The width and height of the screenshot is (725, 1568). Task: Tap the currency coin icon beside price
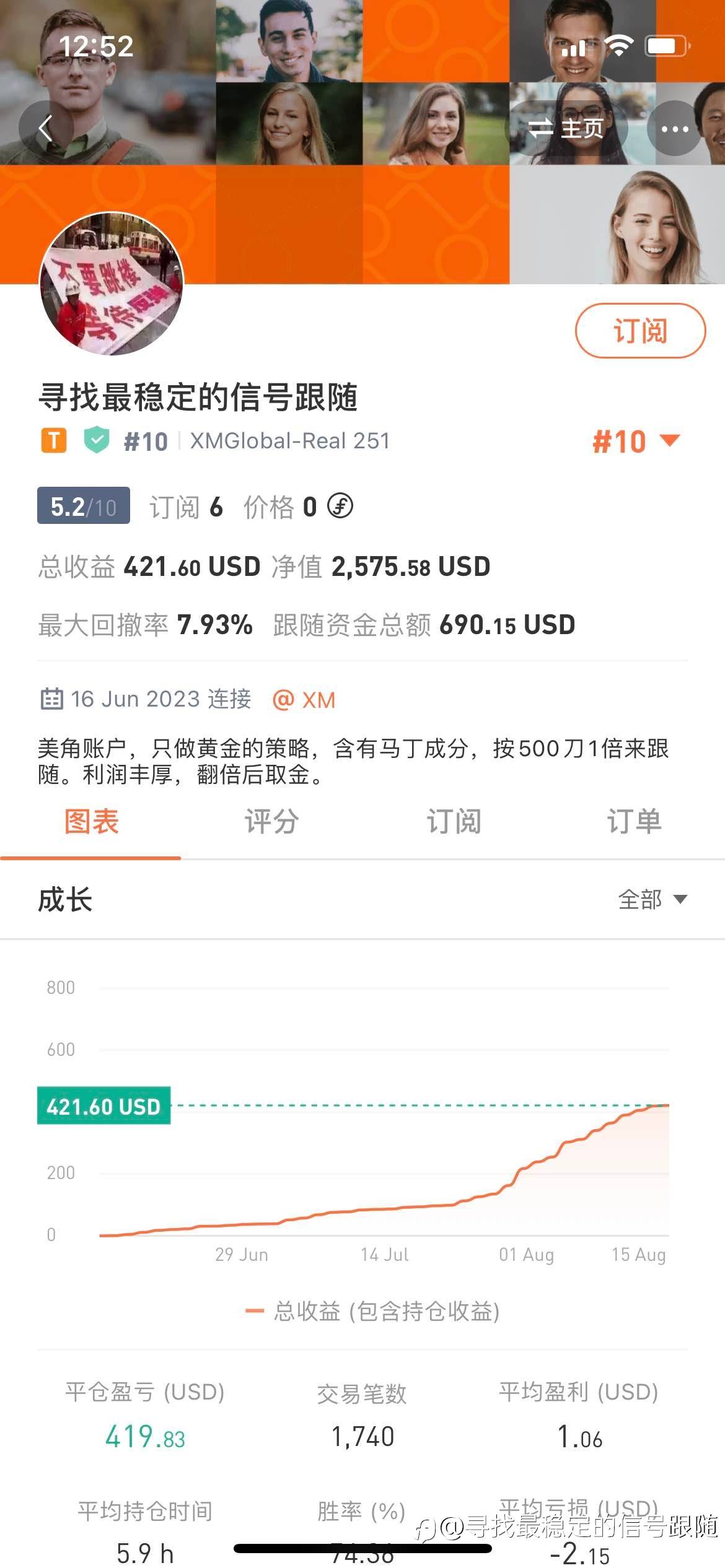(x=340, y=507)
